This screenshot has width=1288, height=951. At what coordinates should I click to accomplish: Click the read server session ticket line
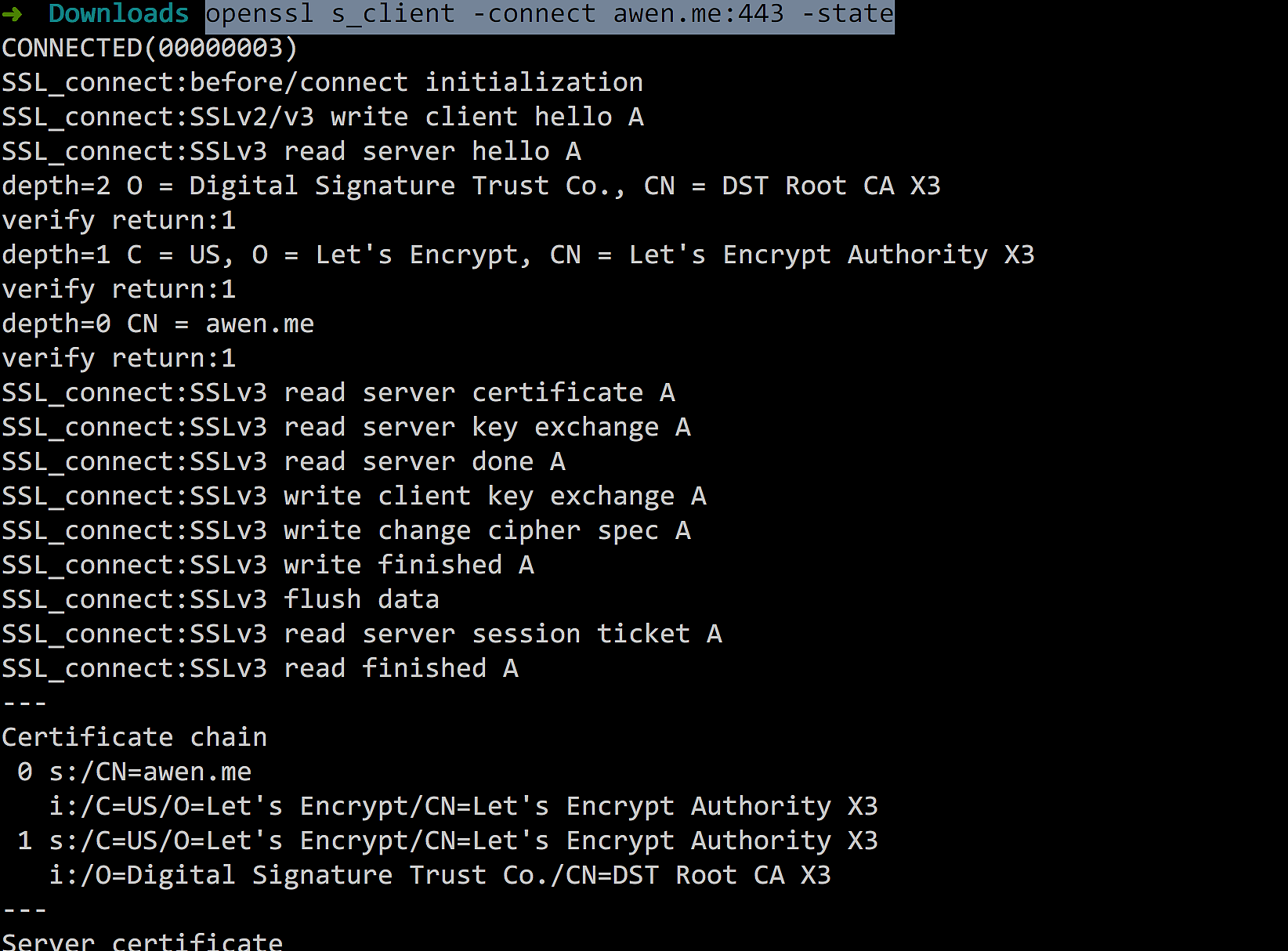point(361,634)
